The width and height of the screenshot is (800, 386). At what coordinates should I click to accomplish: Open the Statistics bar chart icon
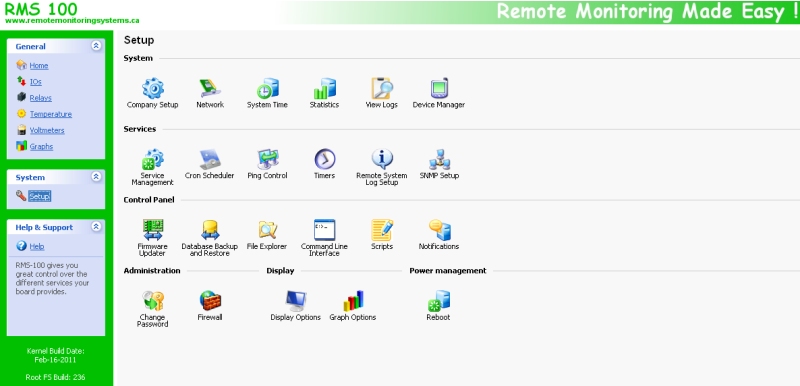click(324, 88)
